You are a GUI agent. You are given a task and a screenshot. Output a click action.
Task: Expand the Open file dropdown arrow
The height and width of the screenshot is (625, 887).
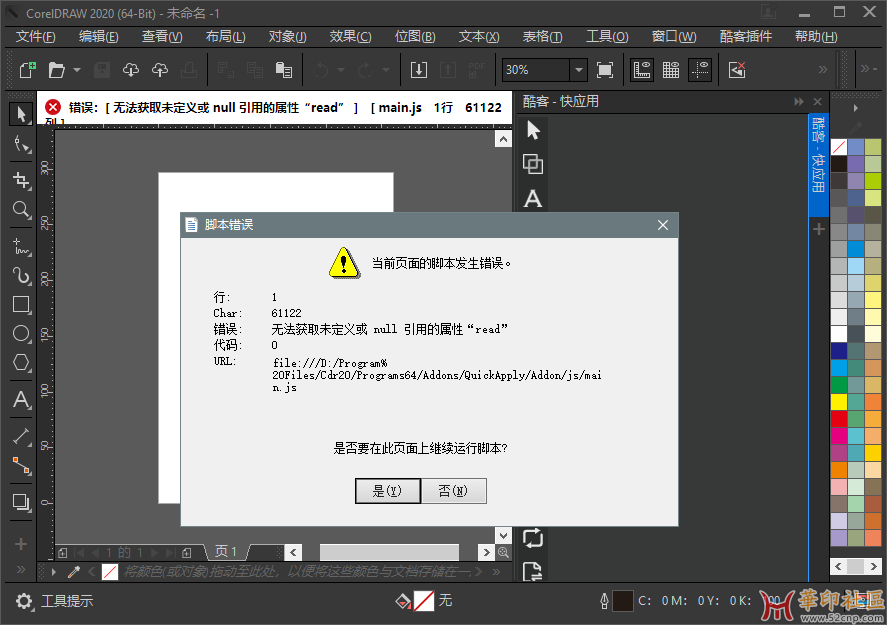point(77,70)
